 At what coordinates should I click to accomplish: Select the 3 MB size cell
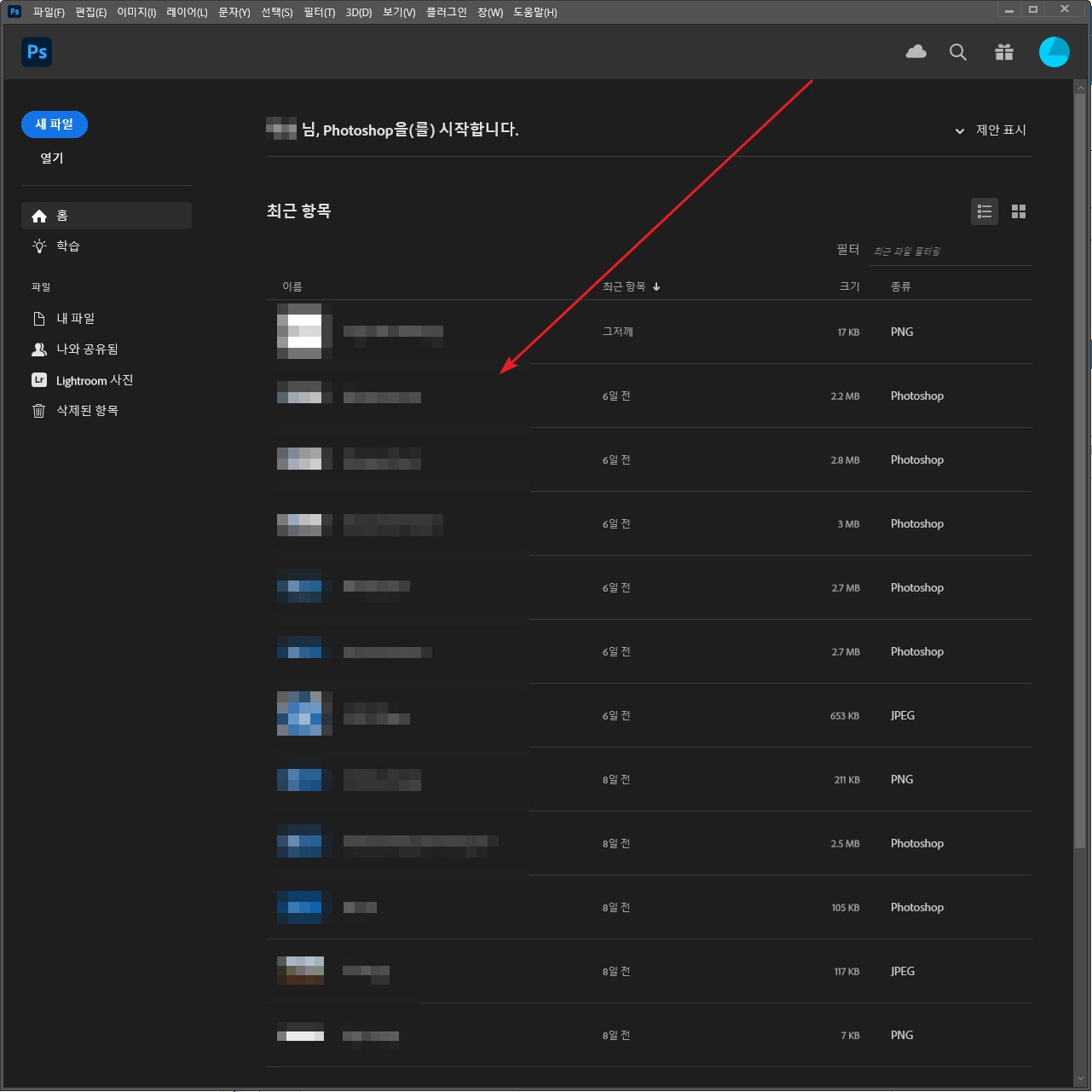[848, 524]
